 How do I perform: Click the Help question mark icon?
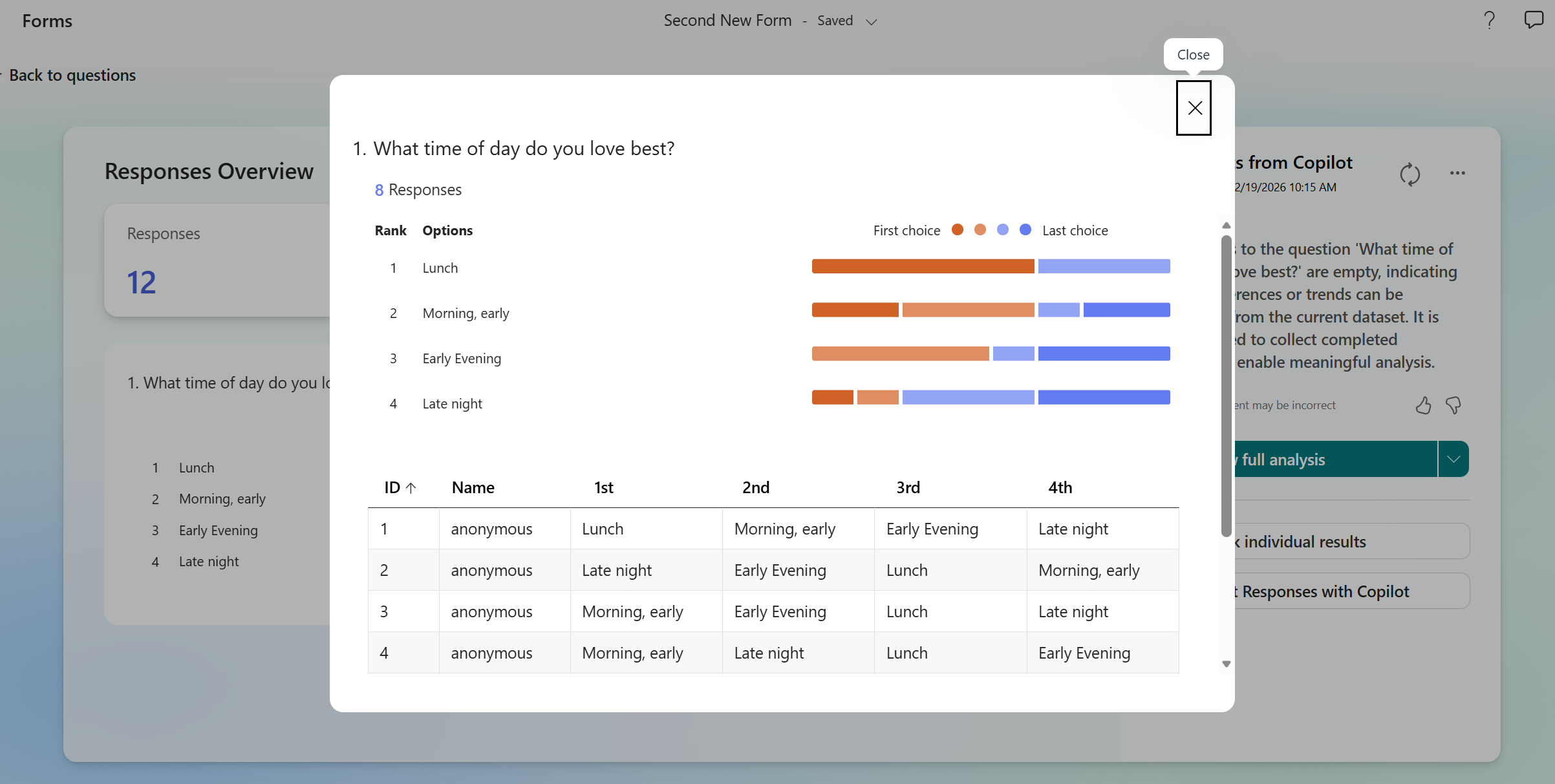point(1489,21)
